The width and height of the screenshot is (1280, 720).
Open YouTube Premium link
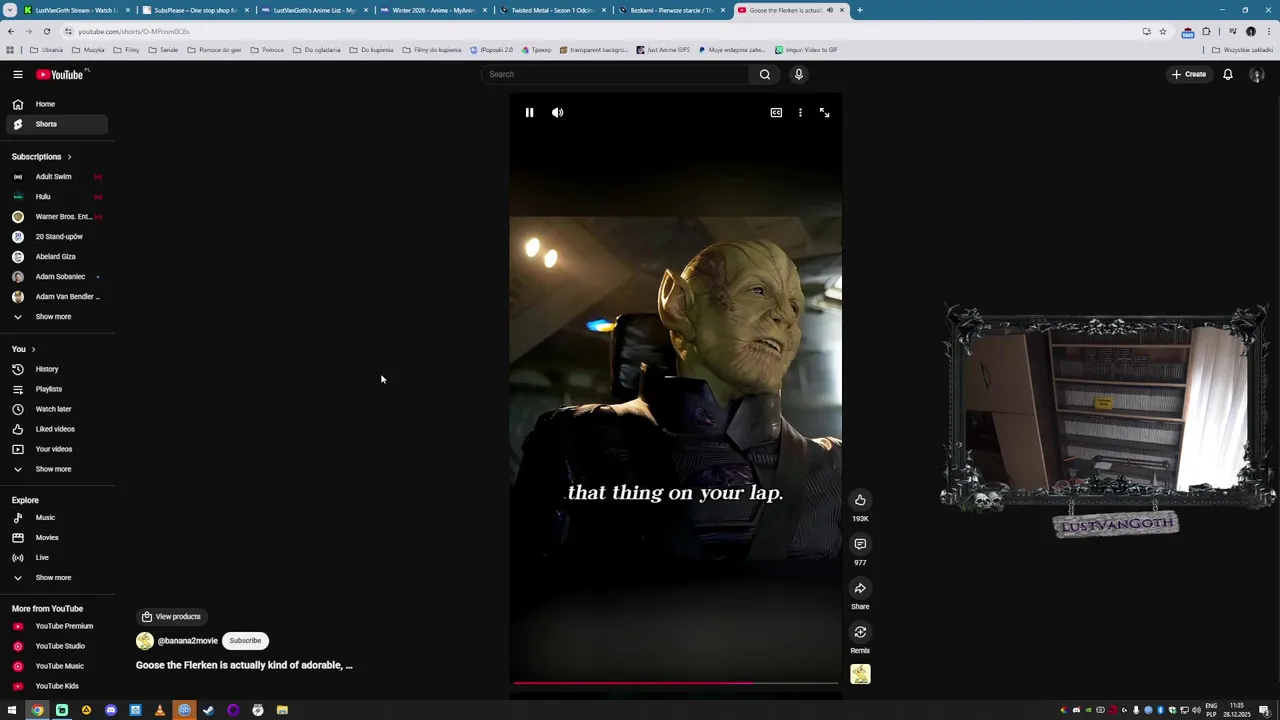[55, 626]
